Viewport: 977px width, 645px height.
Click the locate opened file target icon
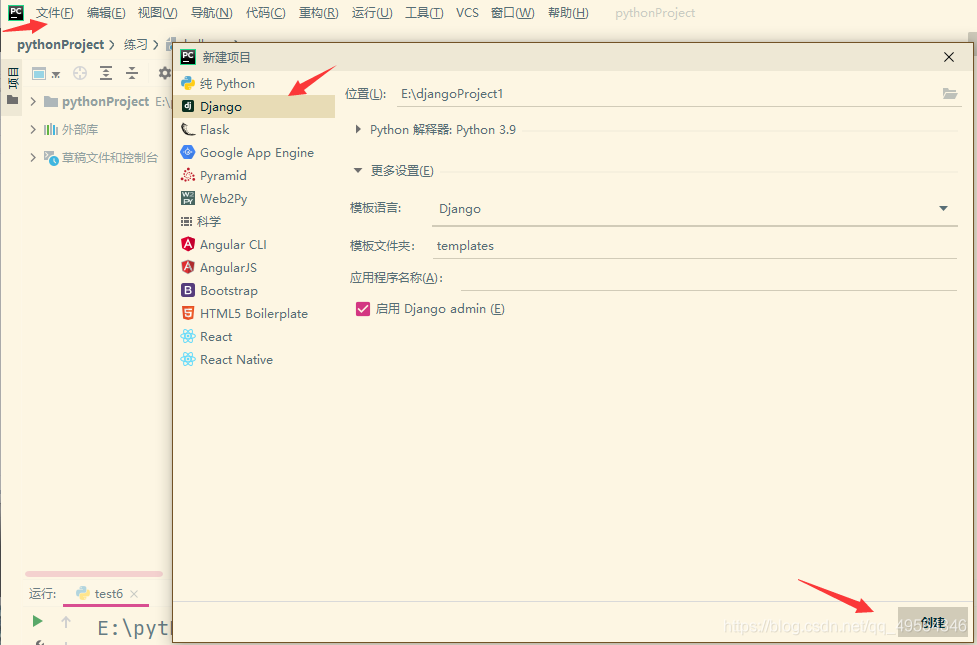pyautogui.click(x=80, y=74)
